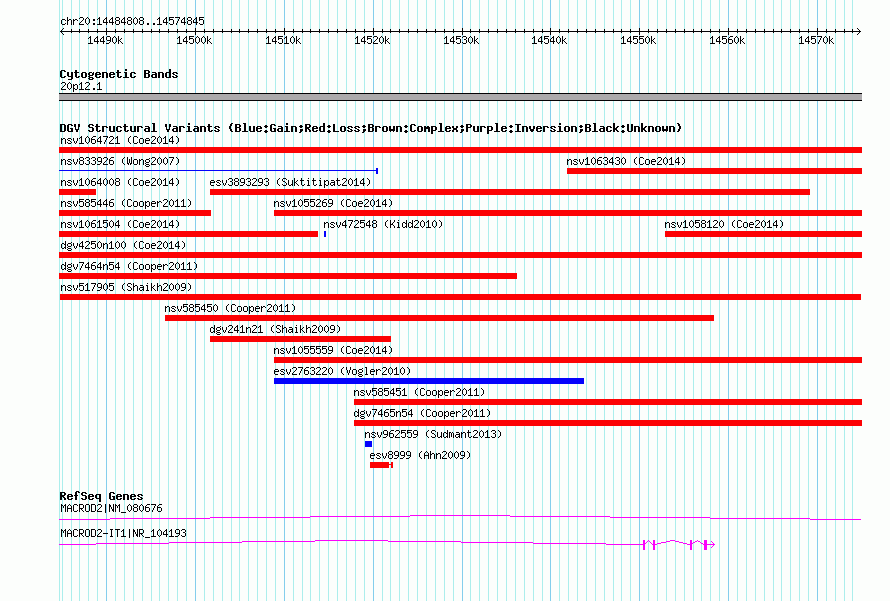Image resolution: width=890 pixels, height=601 pixels.
Task: Click the 20p12.1 gray cytogenetic band
Action: (x=460, y=97)
